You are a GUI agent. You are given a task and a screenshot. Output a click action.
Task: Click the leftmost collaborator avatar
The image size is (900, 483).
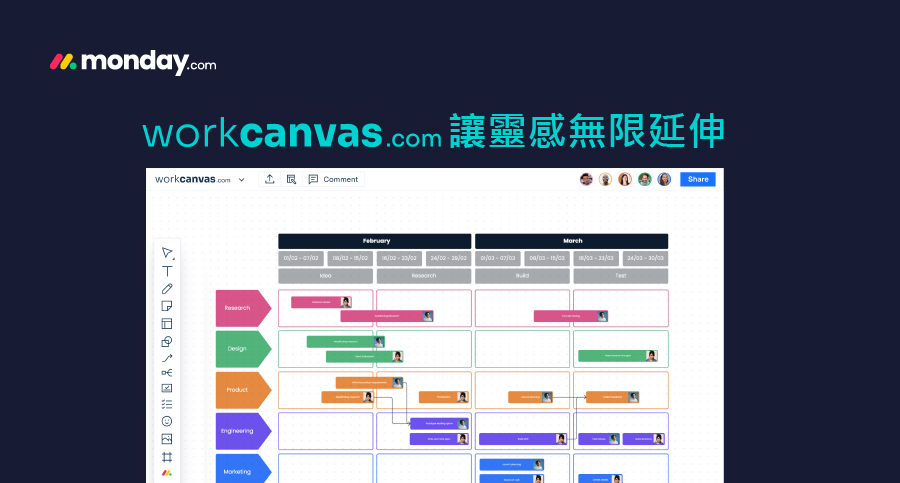pos(586,179)
